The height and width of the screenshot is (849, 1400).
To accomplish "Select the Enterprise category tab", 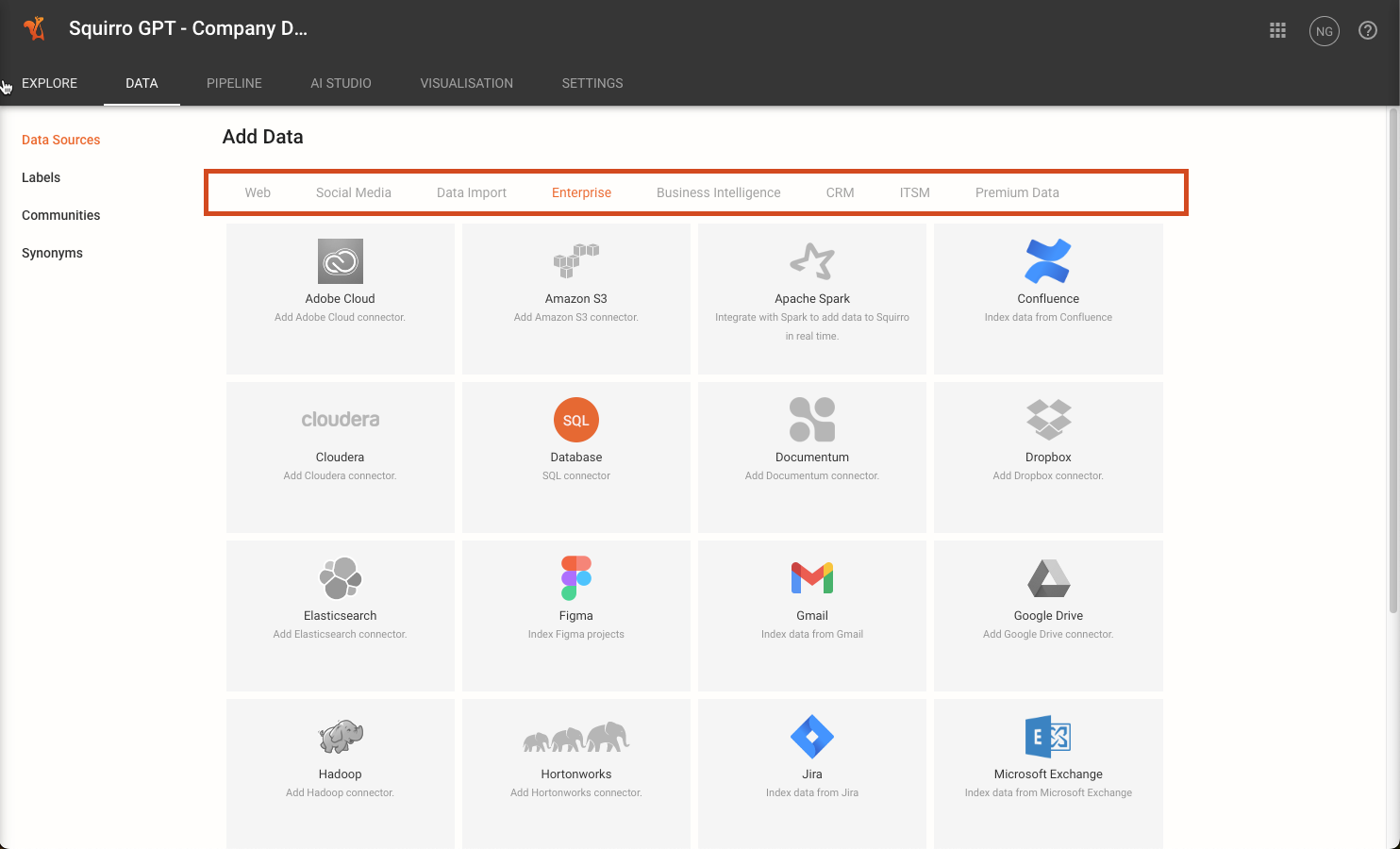I will [581, 192].
